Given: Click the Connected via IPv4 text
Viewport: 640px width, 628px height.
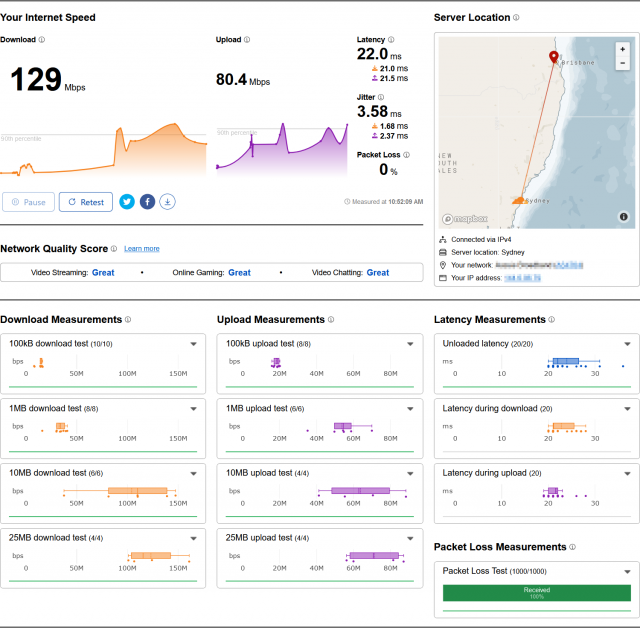Looking at the screenshot, I should click(481, 240).
